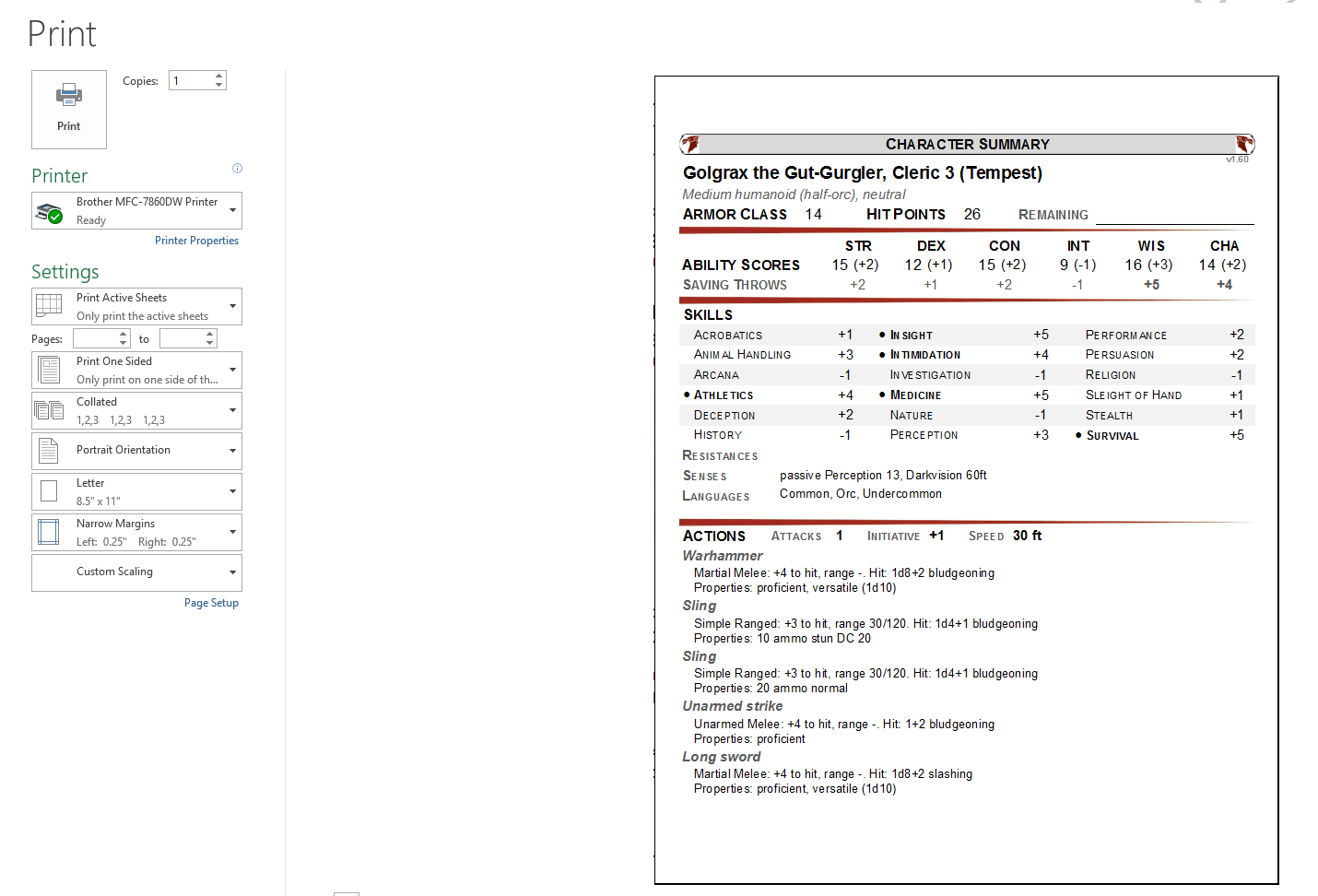1318x896 pixels.
Task: Click the ready printer status icon
Action: (49, 213)
